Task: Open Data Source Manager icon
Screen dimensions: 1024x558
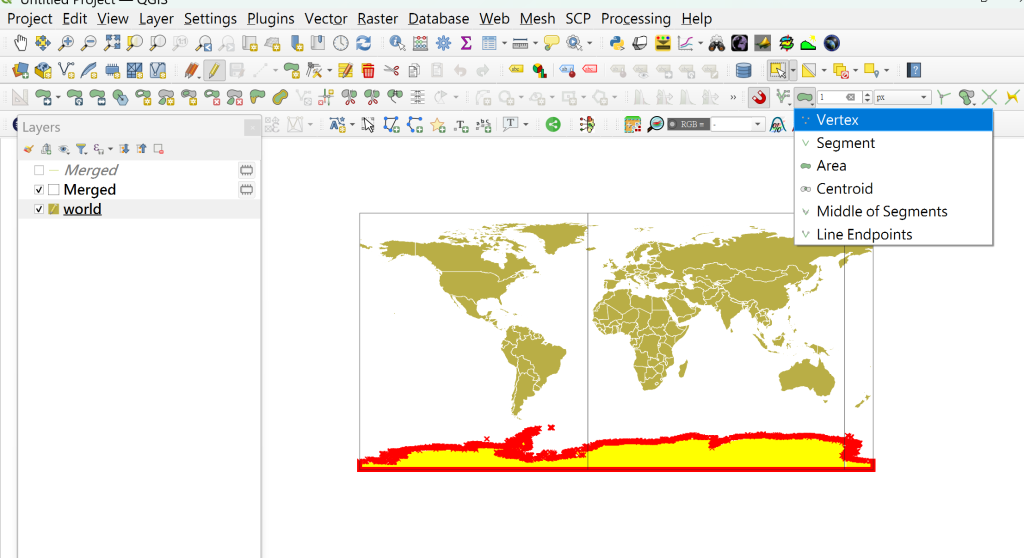Action: [x=20, y=70]
